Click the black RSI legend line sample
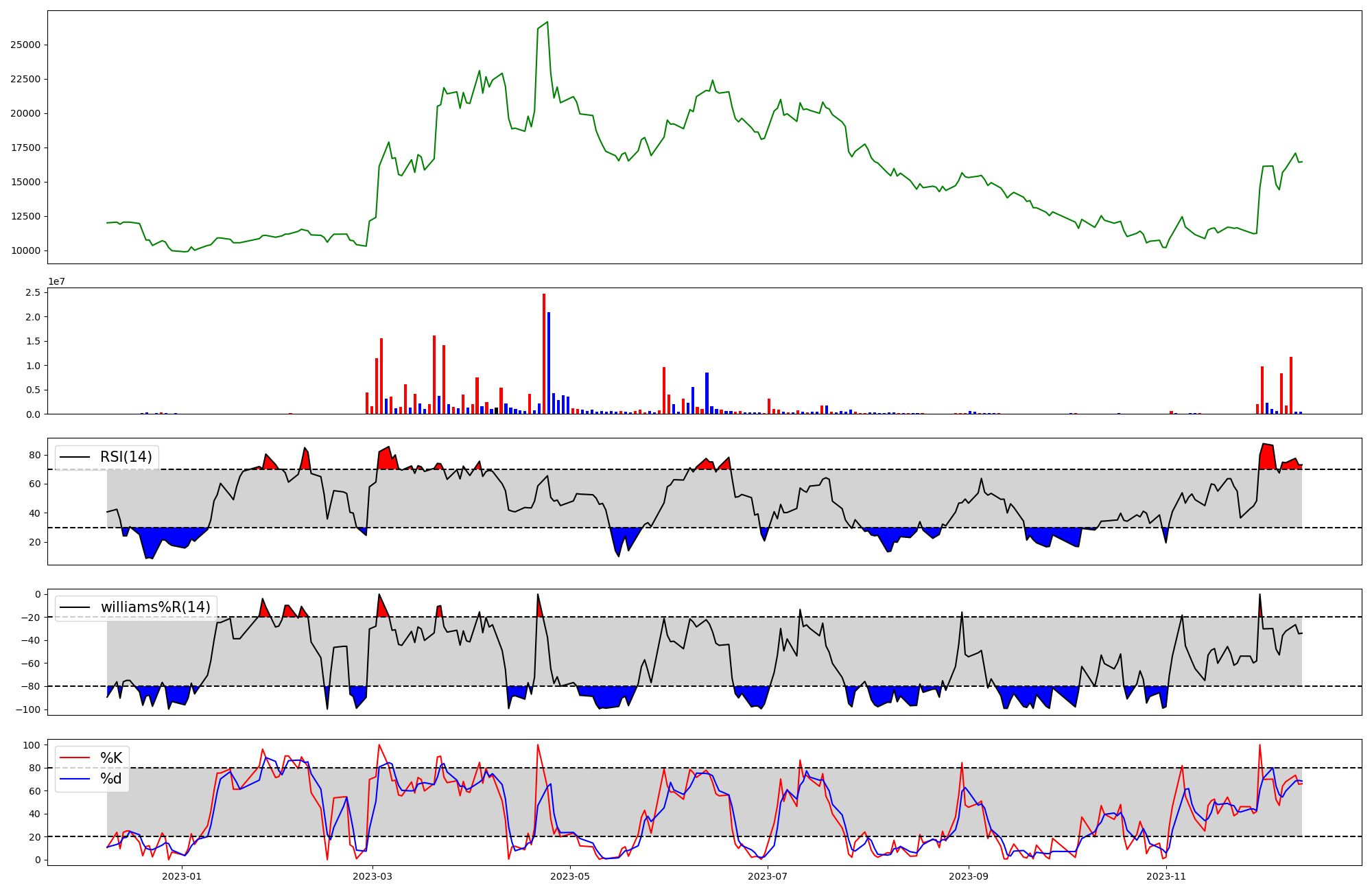The image size is (1372, 892). tap(75, 457)
